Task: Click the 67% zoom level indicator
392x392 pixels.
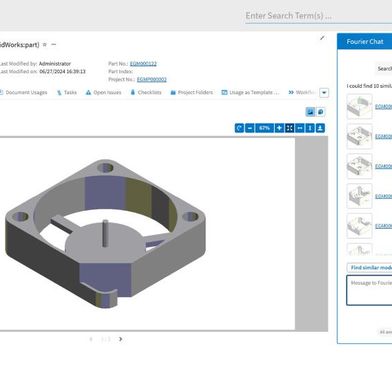Action: pos(264,128)
